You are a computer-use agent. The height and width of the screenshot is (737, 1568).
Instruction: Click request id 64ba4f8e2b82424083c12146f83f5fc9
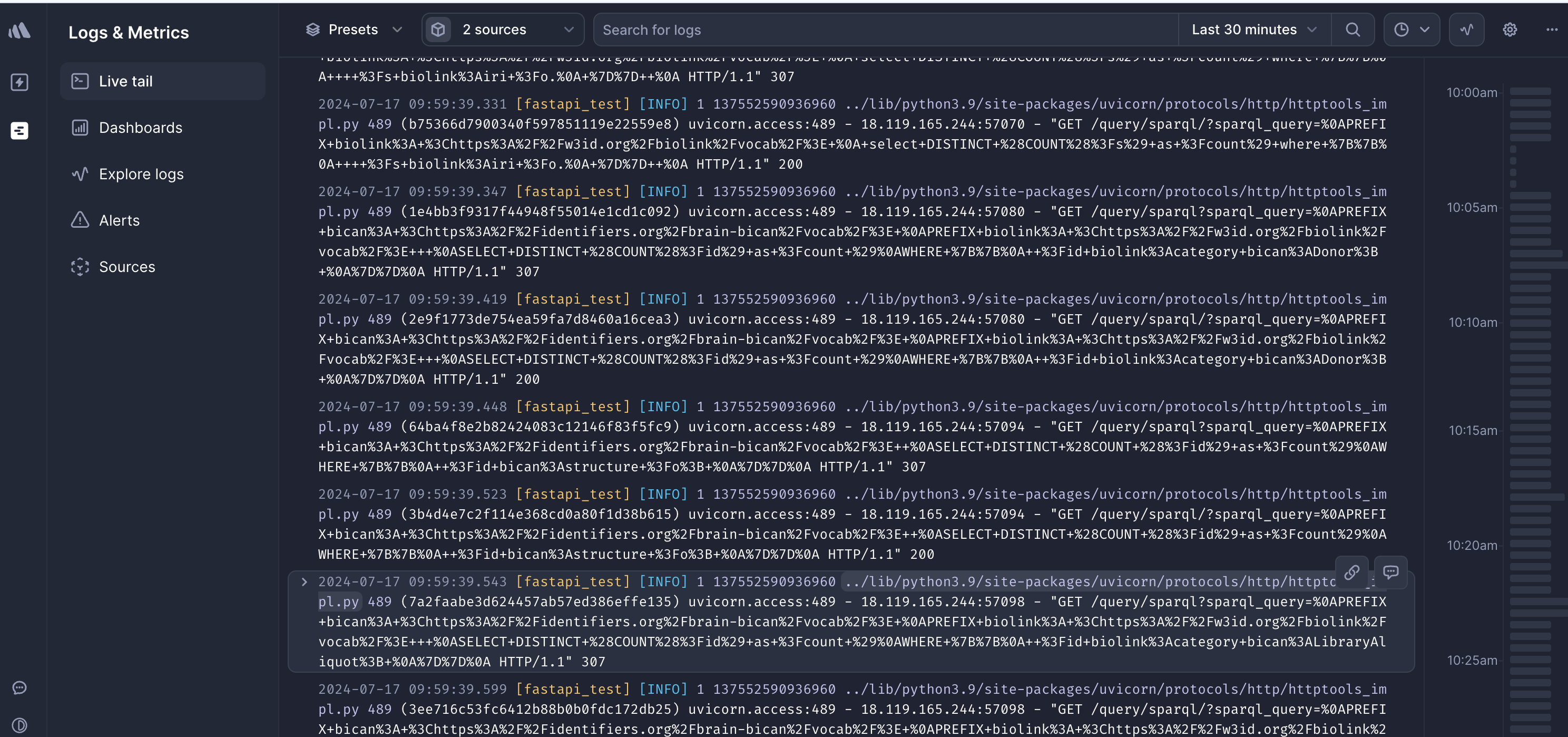(x=540, y=427)
